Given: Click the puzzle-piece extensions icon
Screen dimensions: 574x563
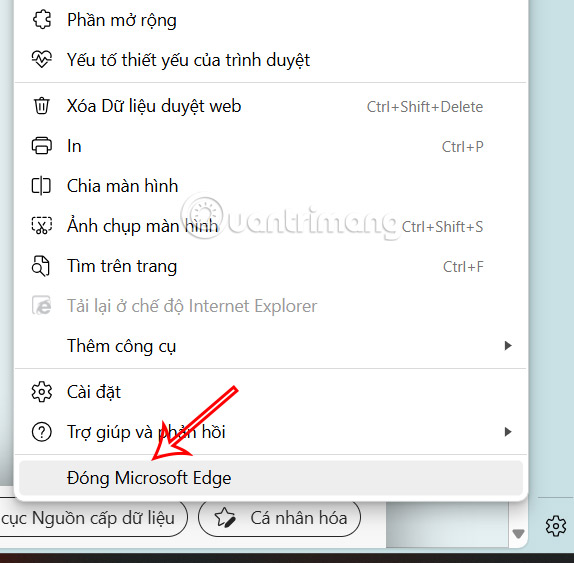Looking at the screenshot, I should click(42, 19).
